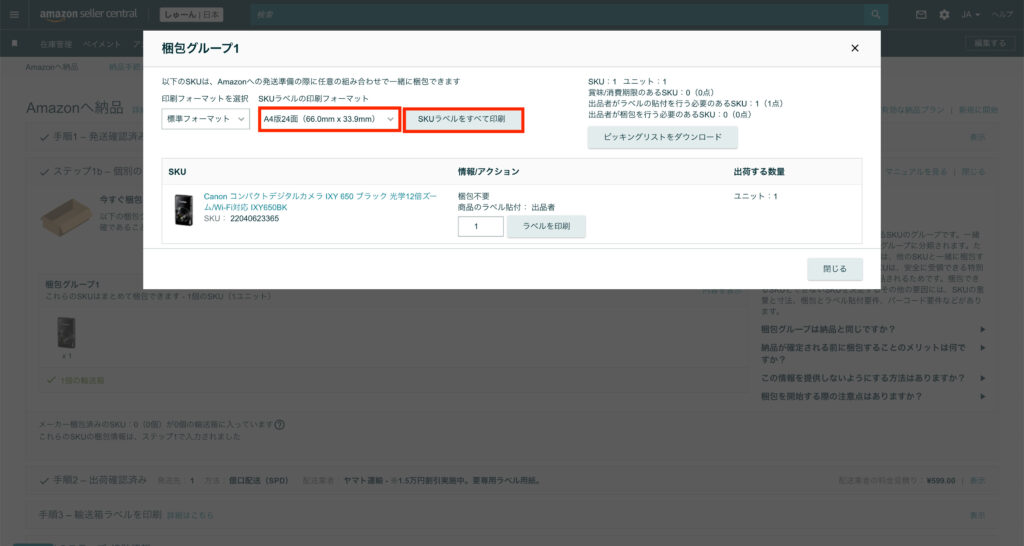This screenshot has width=1024, height=546.
Task: Open the A4版24面 SKU label format dropdown
Action: tap(329, 119)
